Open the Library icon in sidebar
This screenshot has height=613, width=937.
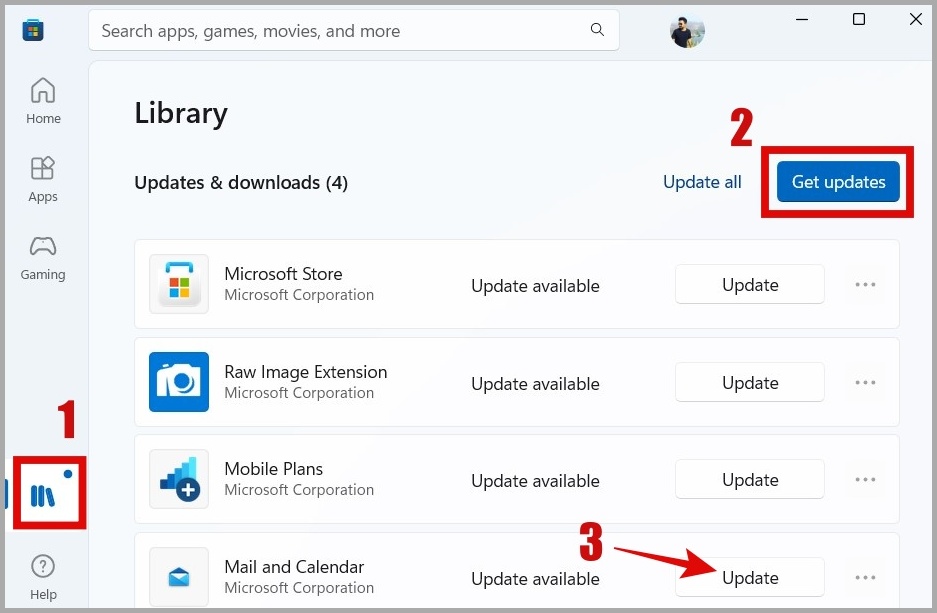pos(42,494)
